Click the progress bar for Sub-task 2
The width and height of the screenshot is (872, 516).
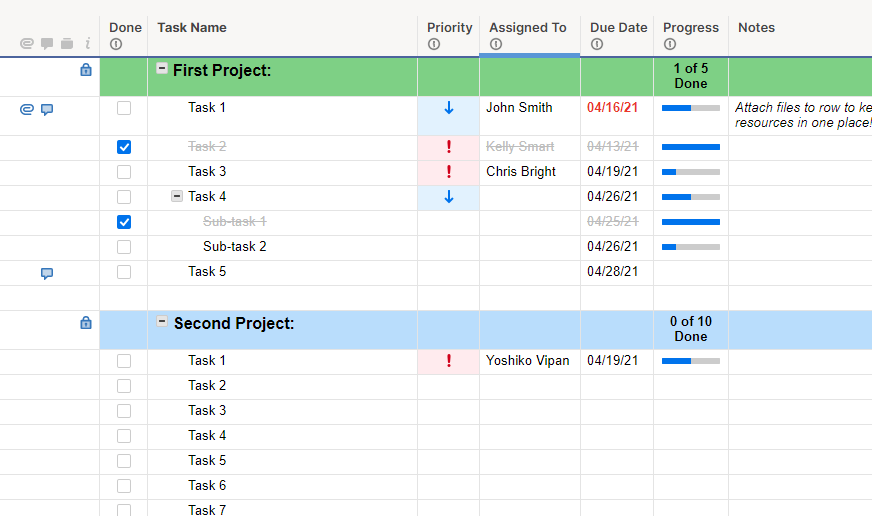(x=691, y=247)
